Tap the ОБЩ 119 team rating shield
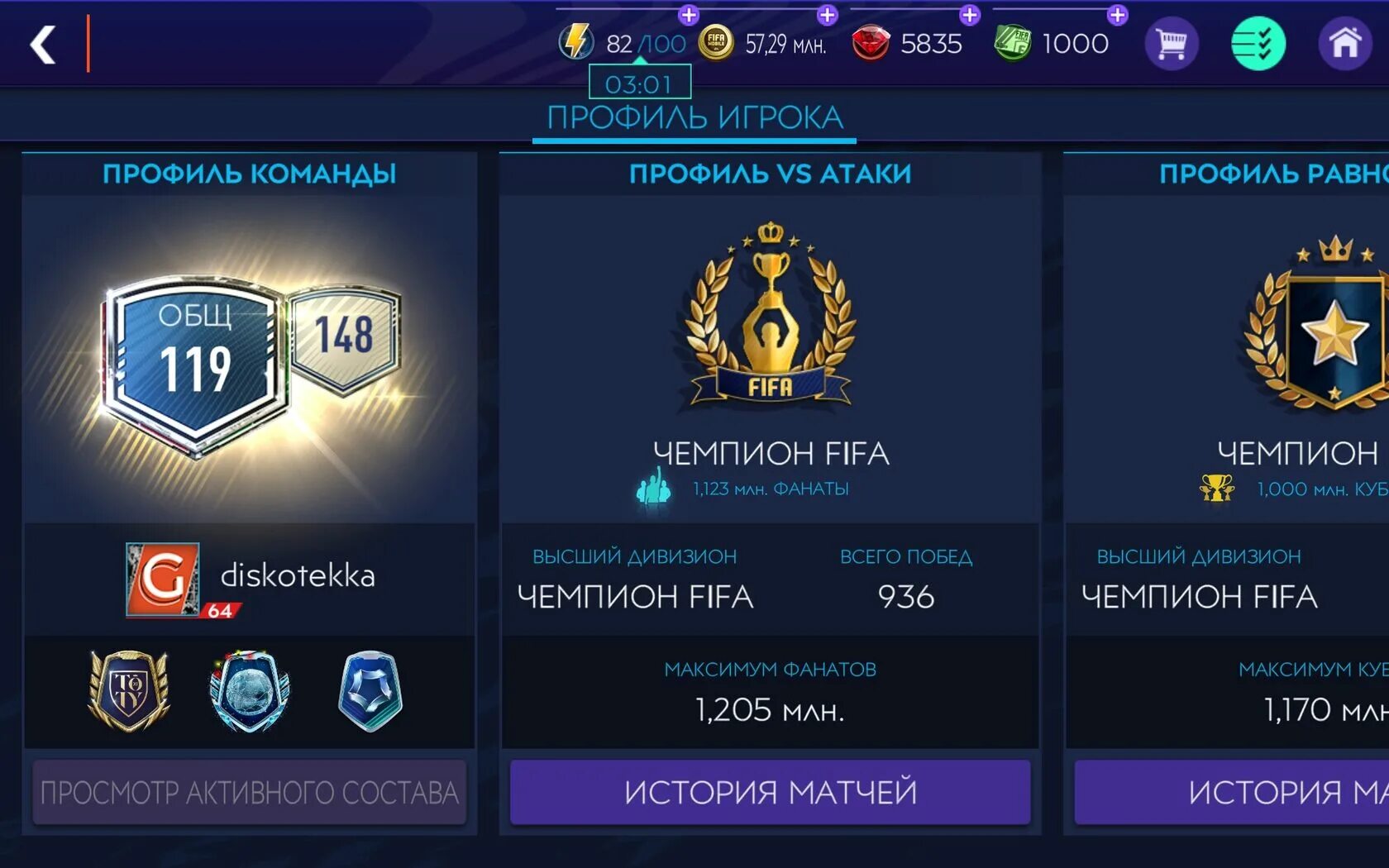Viewport: 1389px width, 868px height. [196, 364]
